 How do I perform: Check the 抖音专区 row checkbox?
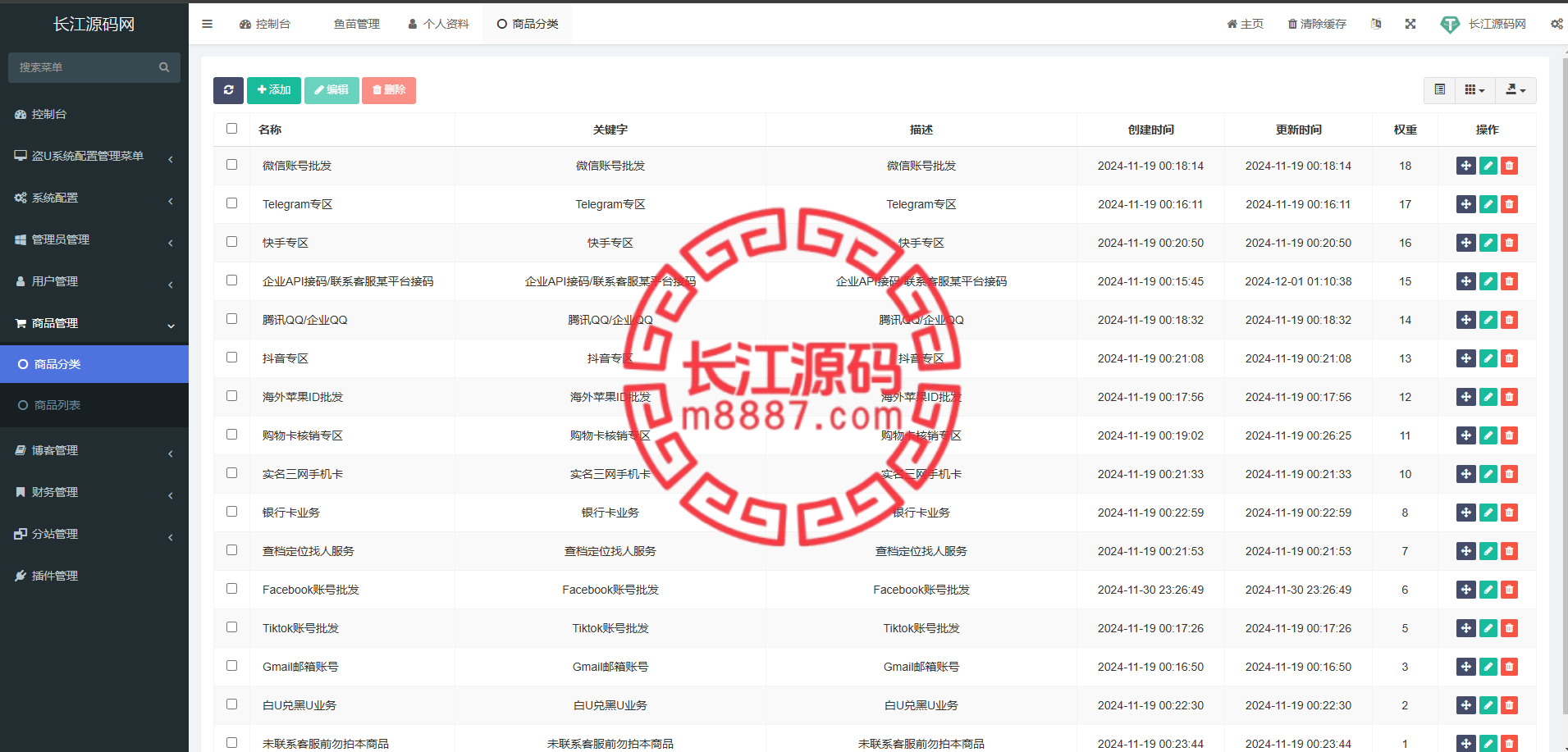231,357
